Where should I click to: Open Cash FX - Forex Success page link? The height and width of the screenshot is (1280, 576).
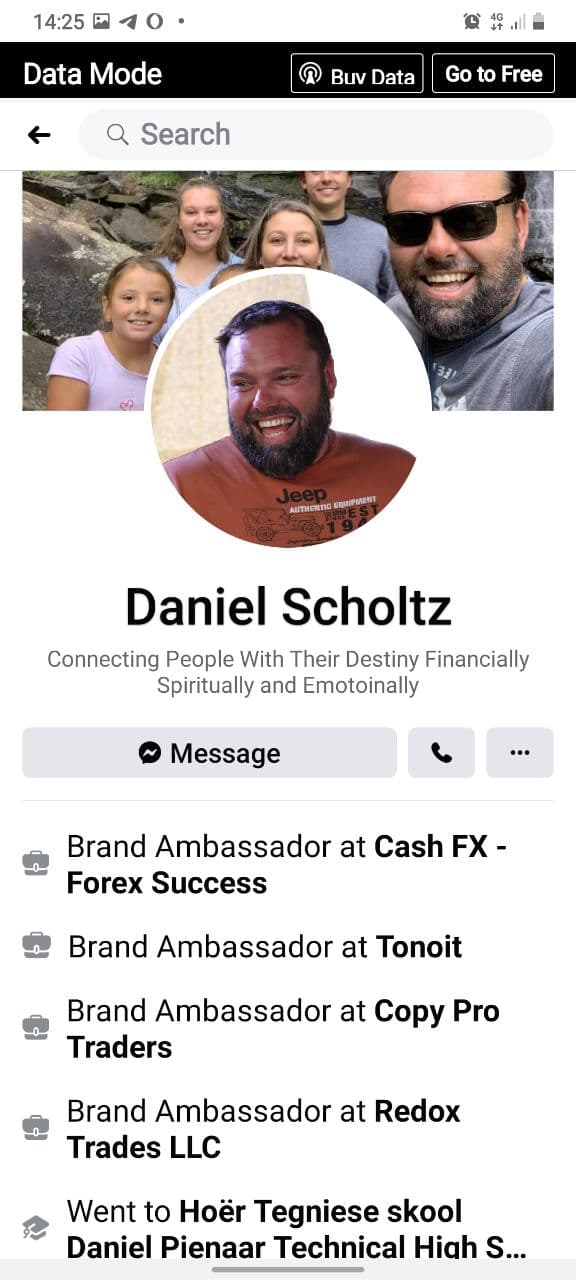pyautogui.click(x=286, y=865)
